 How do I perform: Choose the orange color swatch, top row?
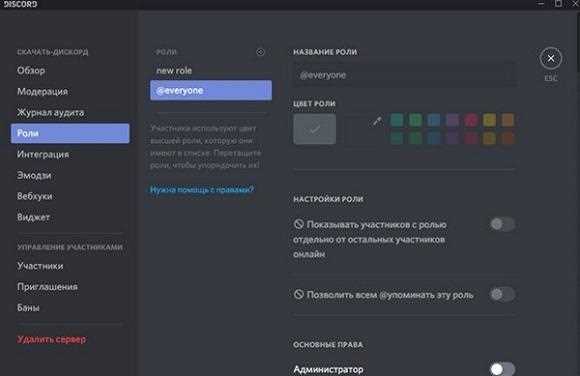click(x=508, y=120)
